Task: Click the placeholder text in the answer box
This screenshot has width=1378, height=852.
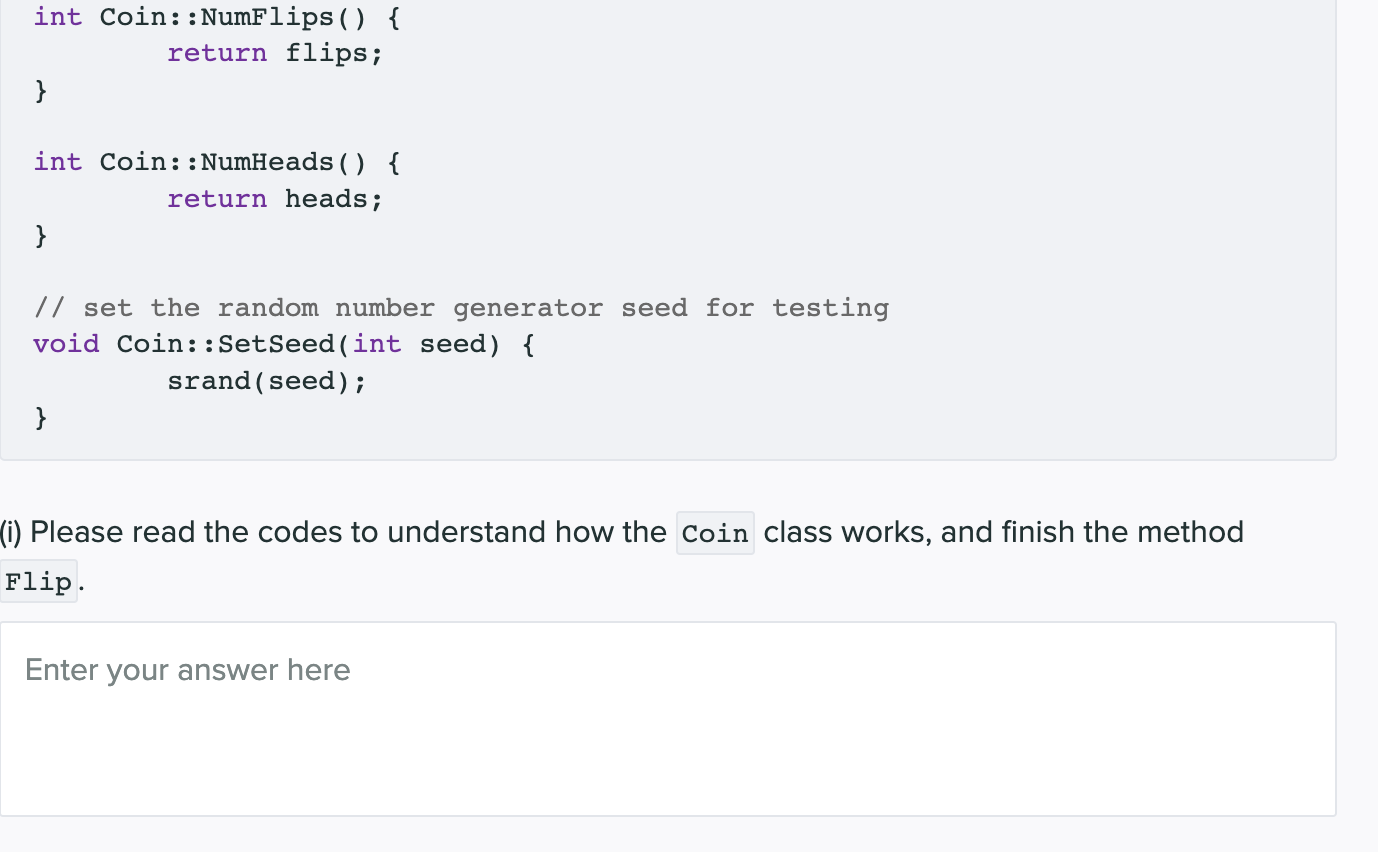Action: pos(187,670)
